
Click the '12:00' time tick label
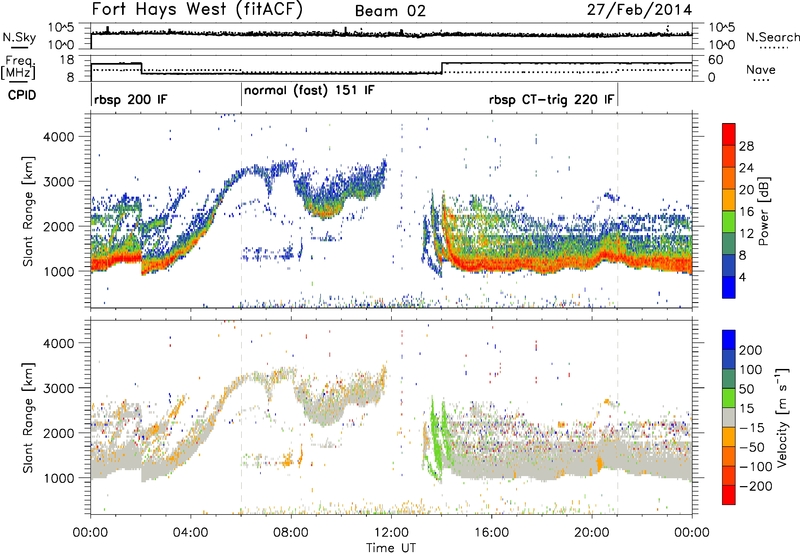(x=391, y=533)
